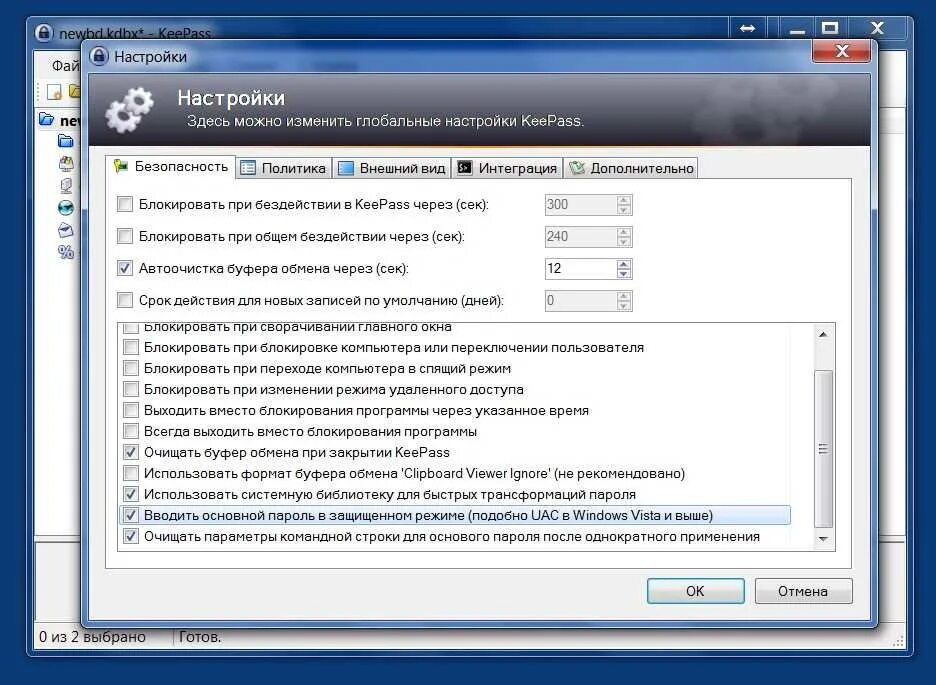936x685 pixels.
Task: Minimize the KeePass main window
Action: point(797,28)
